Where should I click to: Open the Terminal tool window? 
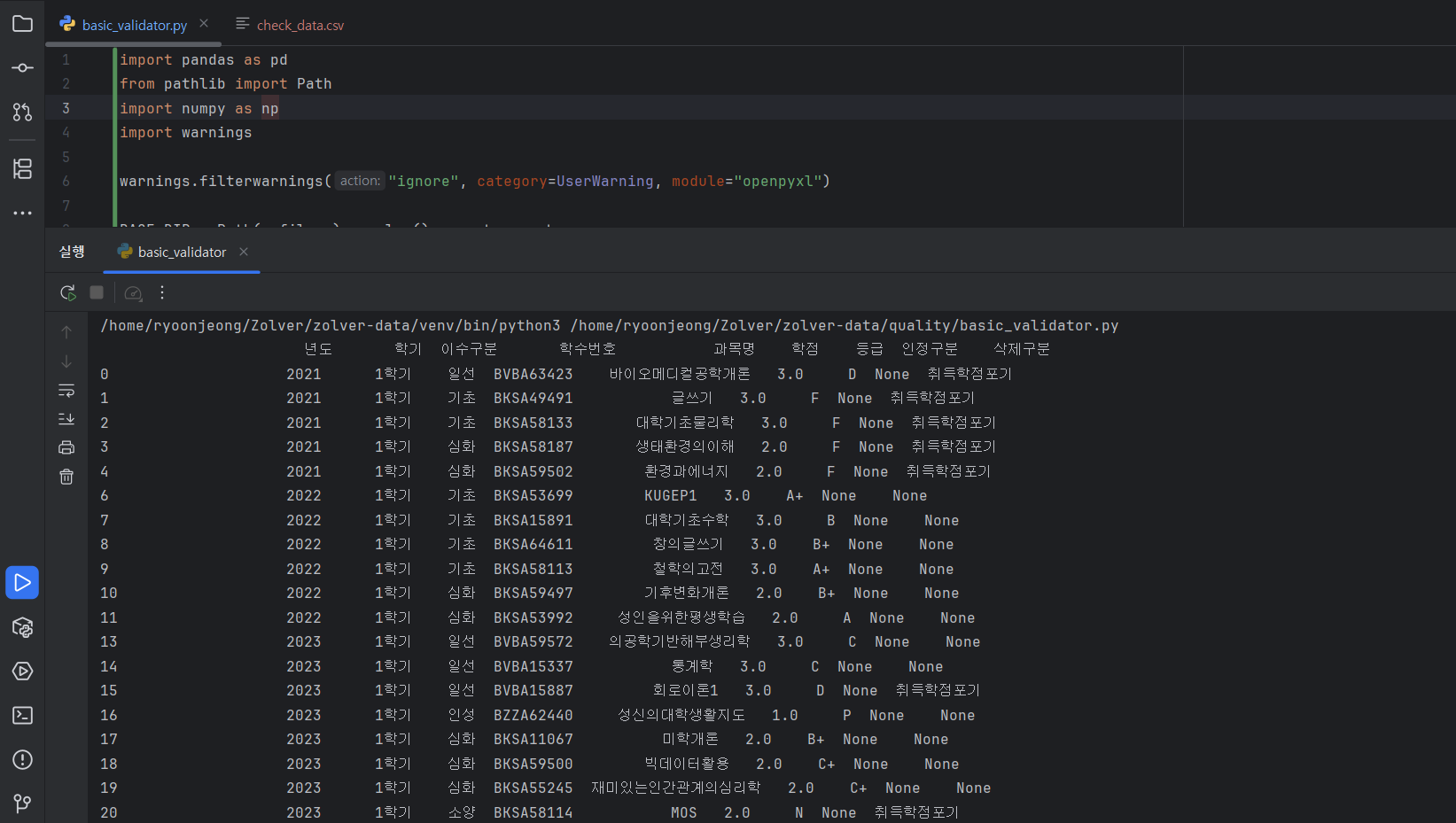(22, 716)
